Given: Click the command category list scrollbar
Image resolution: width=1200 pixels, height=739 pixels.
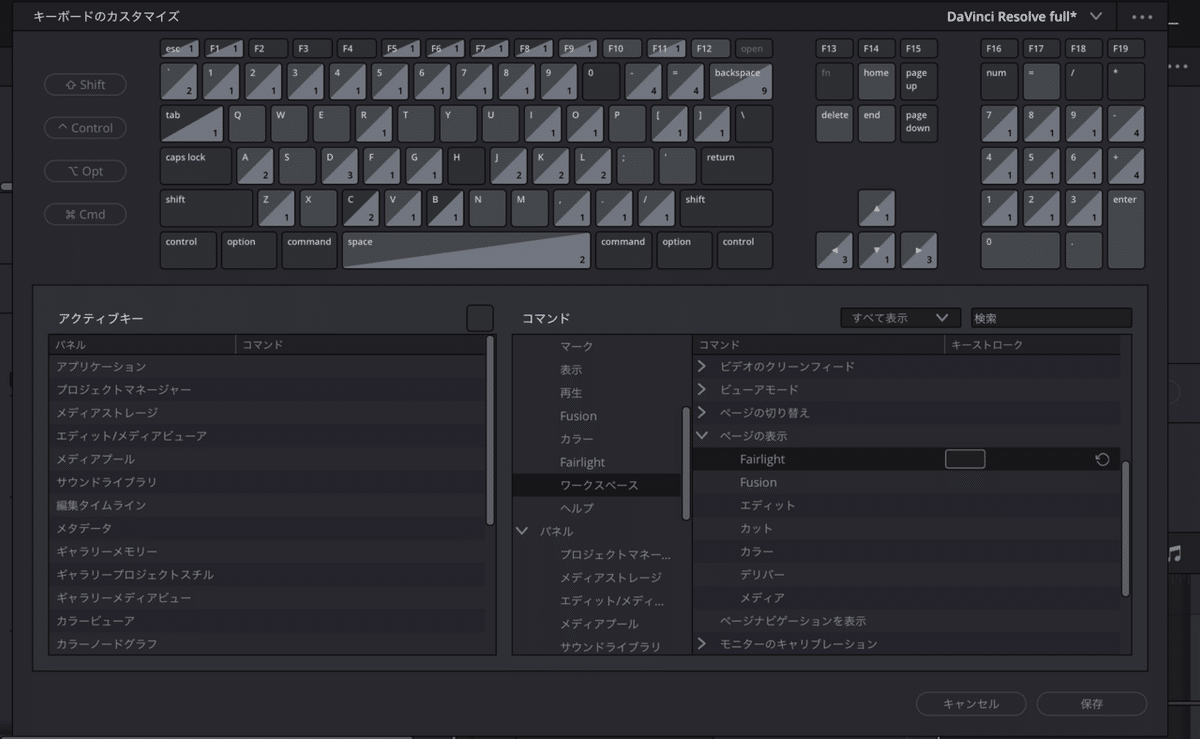Looking at the screenshot, I should 686,463.
